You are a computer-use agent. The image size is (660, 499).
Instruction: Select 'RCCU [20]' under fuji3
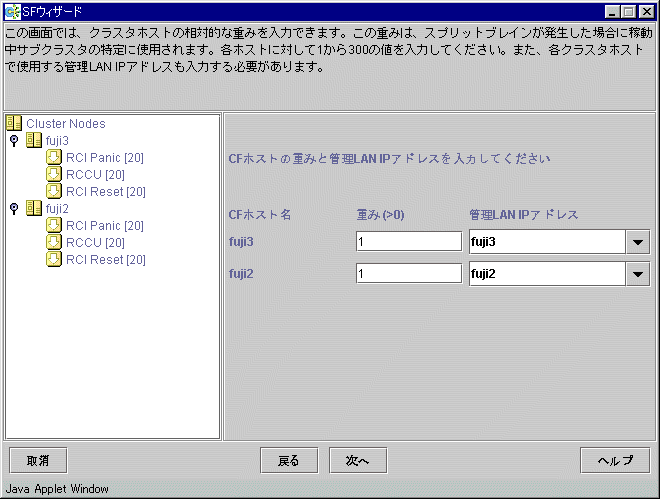pyautogui.click(x=96, y=175)
